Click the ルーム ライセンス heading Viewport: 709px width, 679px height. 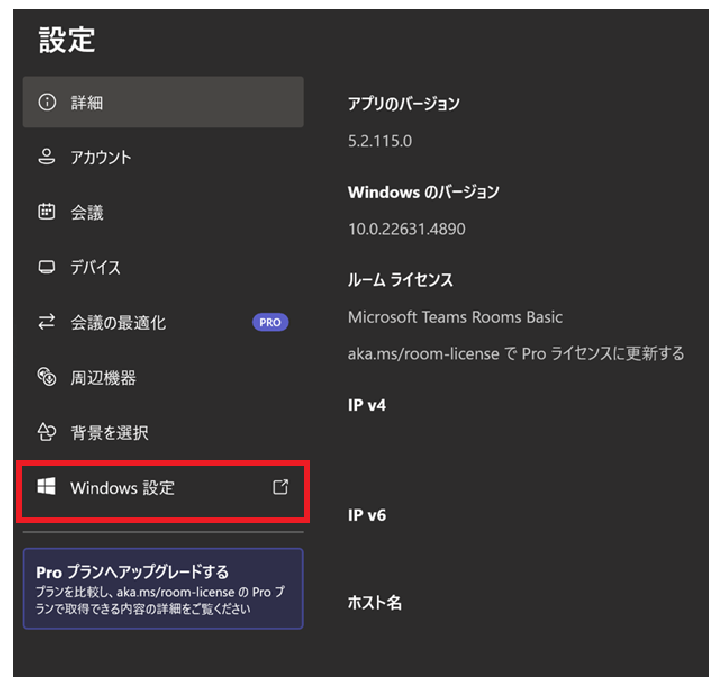tap(400, 280)
